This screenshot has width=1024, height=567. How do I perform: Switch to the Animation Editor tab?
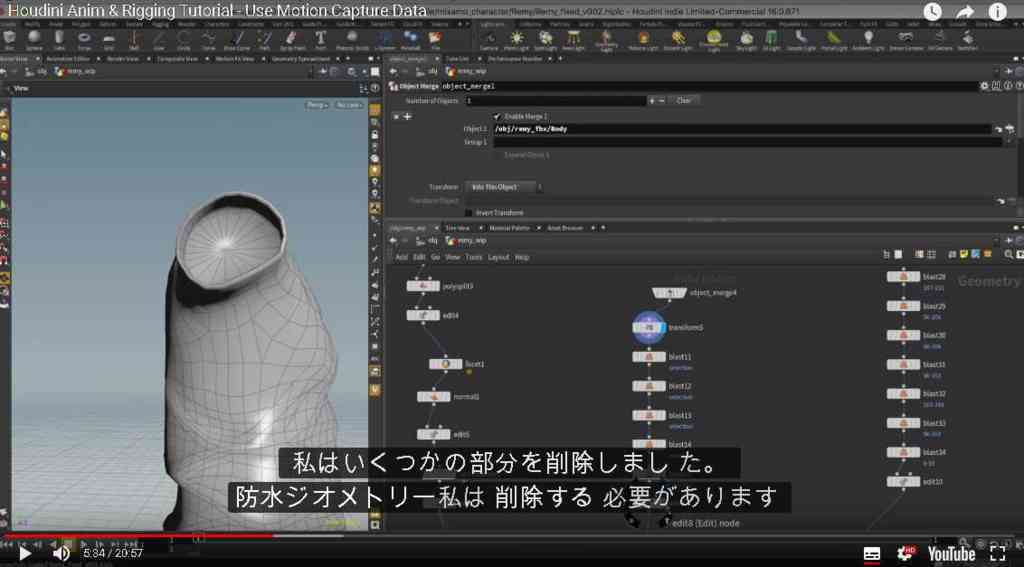67,59
